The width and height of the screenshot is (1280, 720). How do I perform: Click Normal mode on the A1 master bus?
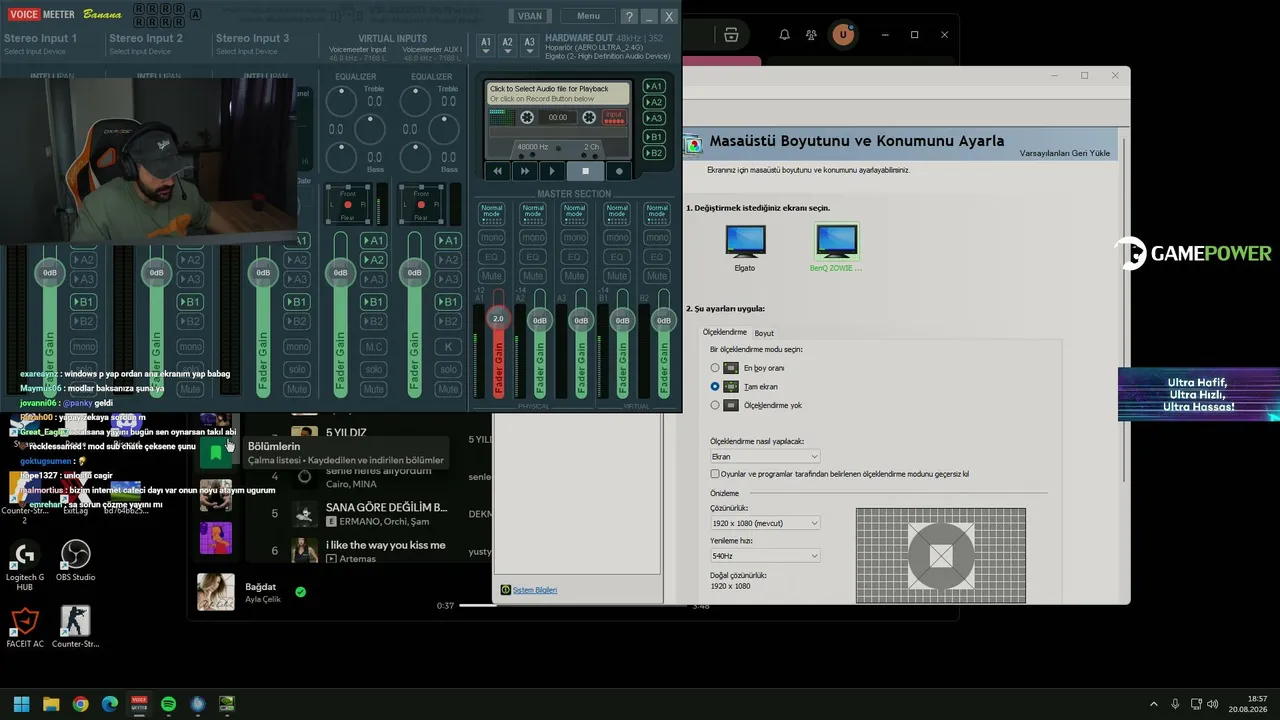(x=491, y=212)
